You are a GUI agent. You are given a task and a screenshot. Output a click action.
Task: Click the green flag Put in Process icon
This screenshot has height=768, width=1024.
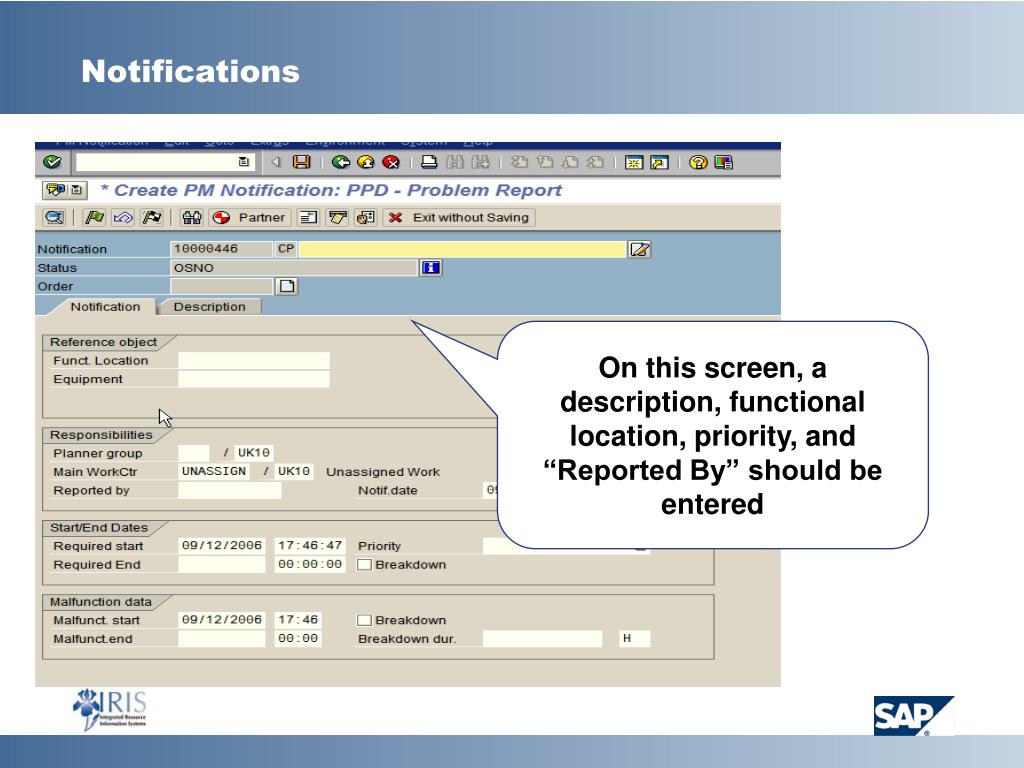[95, 217]
